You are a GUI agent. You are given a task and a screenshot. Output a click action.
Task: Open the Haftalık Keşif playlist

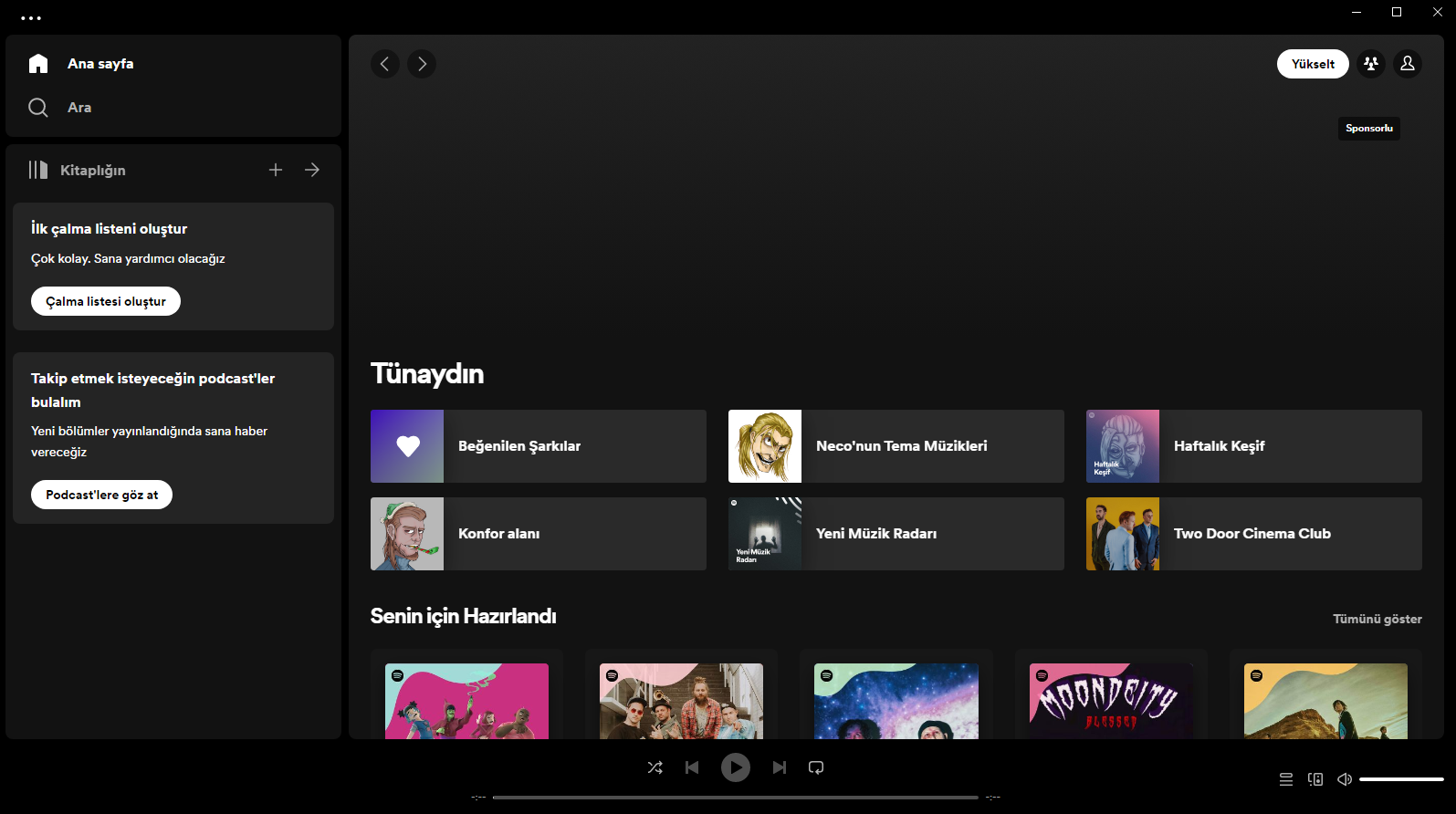tap(1254, 446)
